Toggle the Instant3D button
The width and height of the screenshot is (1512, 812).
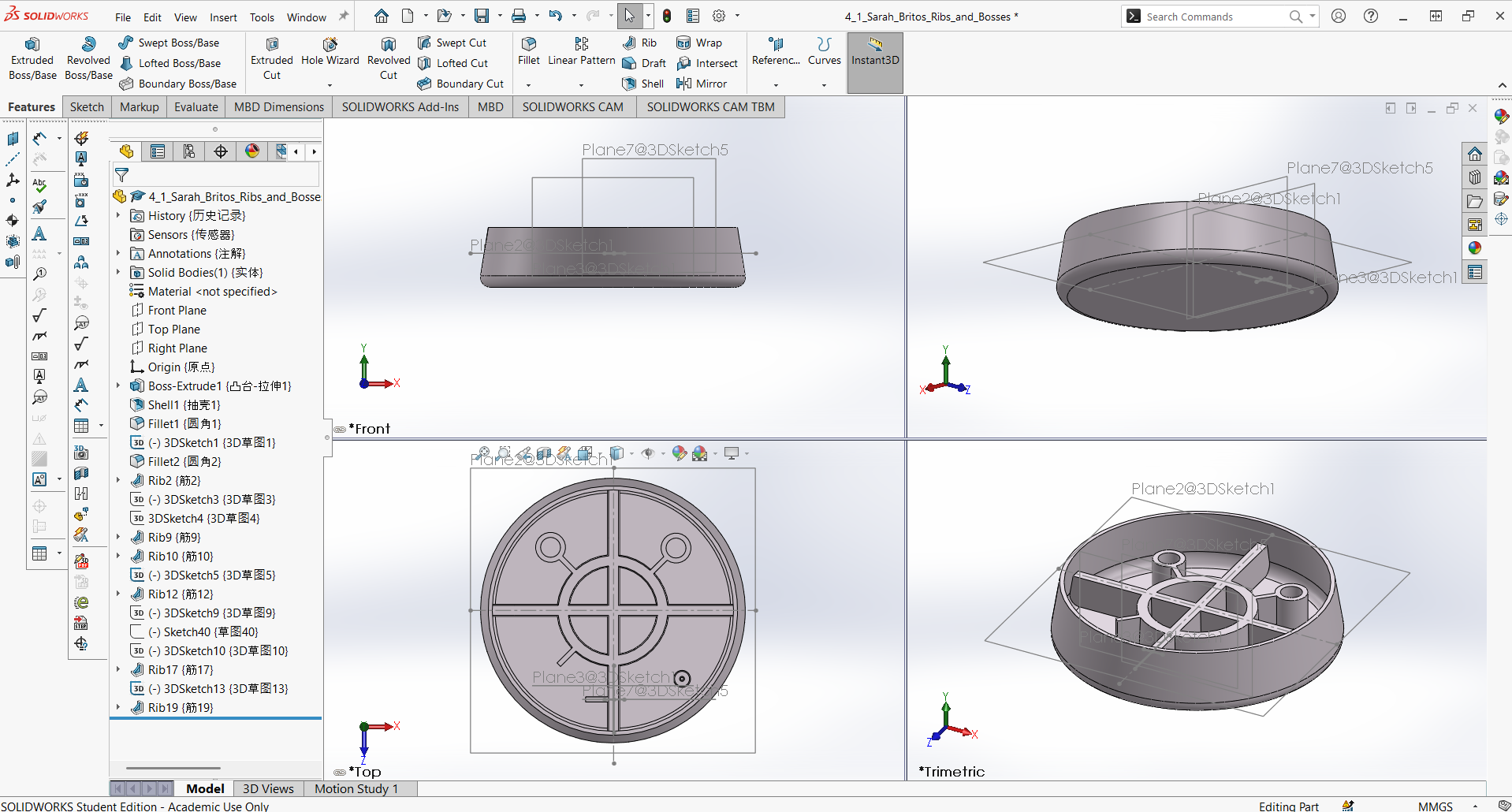coord(875,63)
